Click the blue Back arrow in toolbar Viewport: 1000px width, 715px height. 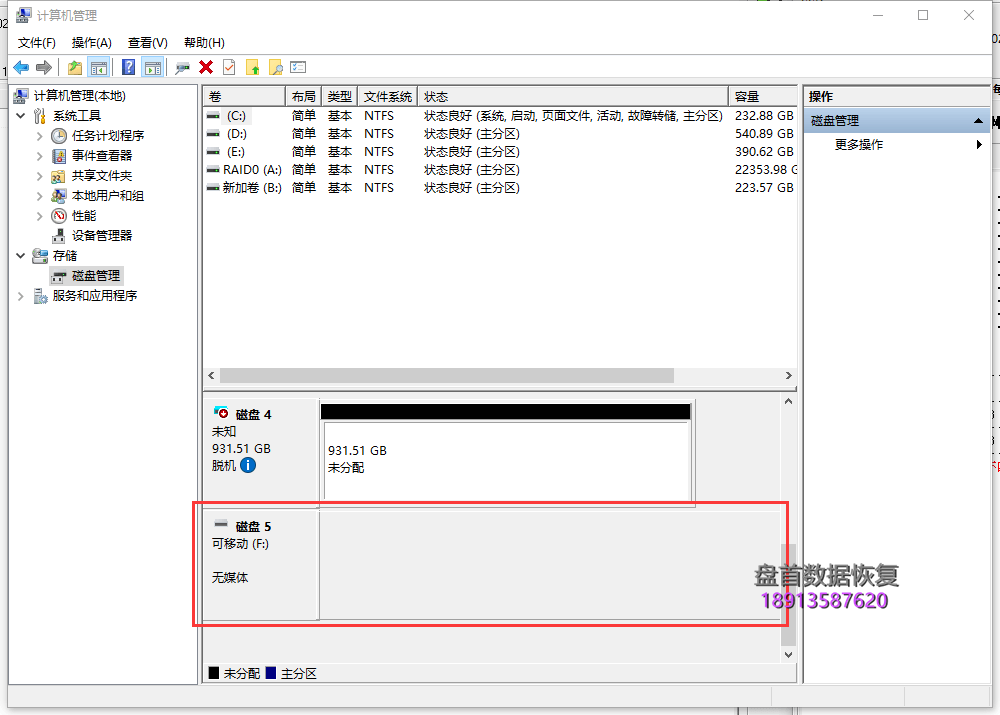coord(21,67)
